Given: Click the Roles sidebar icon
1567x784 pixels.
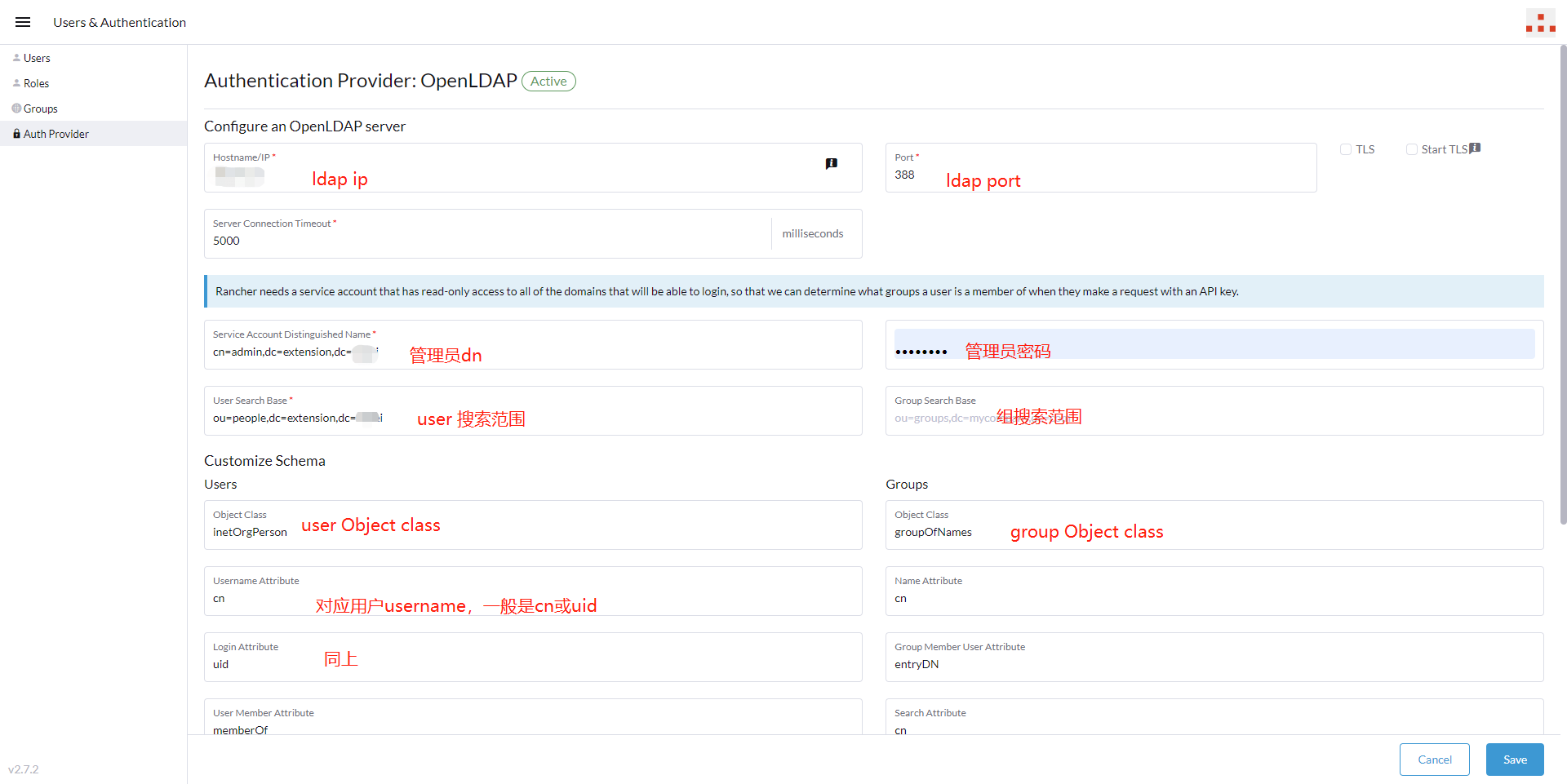Looking at the screenshot, I should click(x=16, y=83).
